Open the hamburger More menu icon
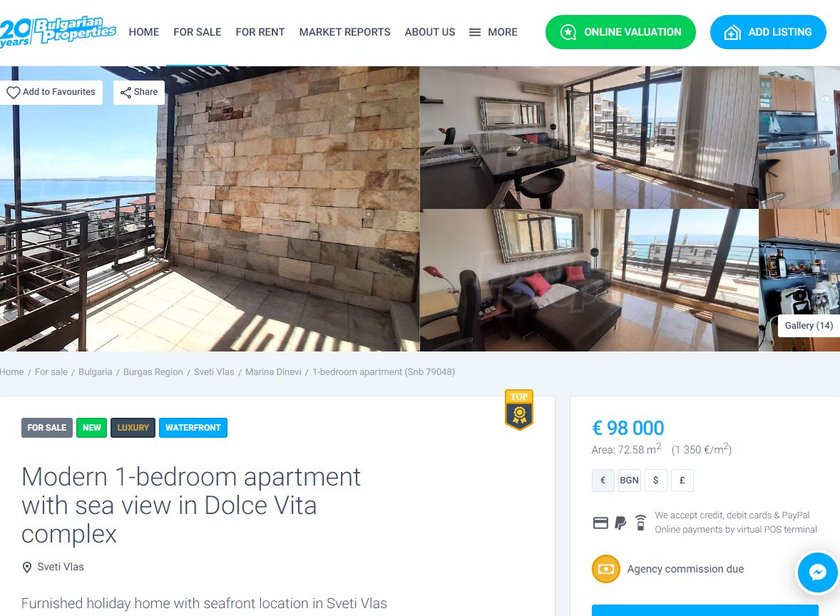Image resolution: width=840 pixels, height=616 pixels. [x=475, y=32]
